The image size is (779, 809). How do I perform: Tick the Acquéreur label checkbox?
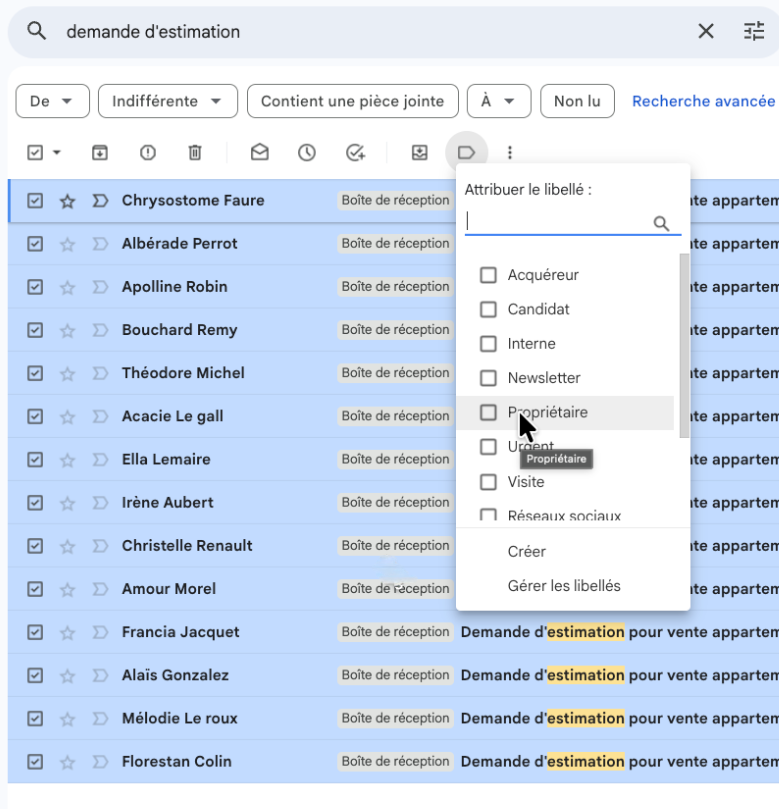[488, 275]
